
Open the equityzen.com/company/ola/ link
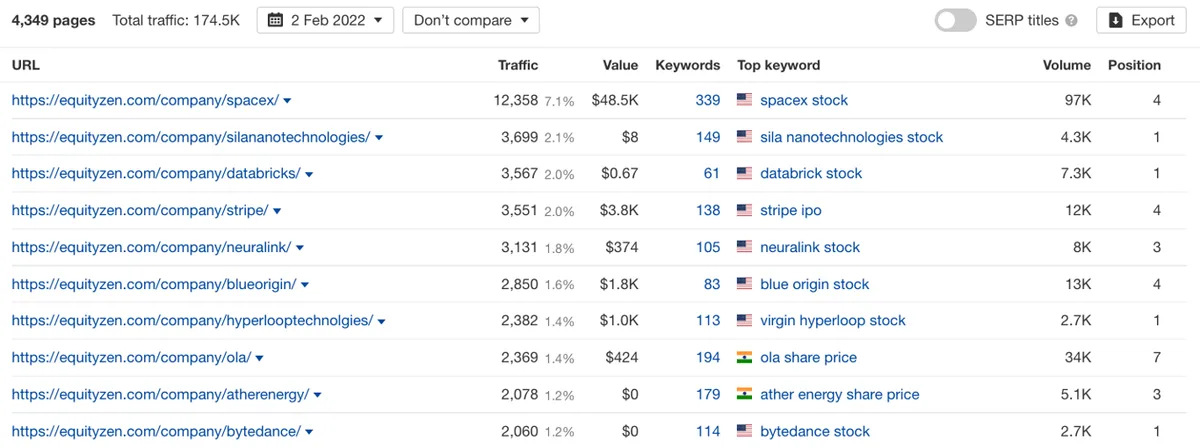point(132,357)
